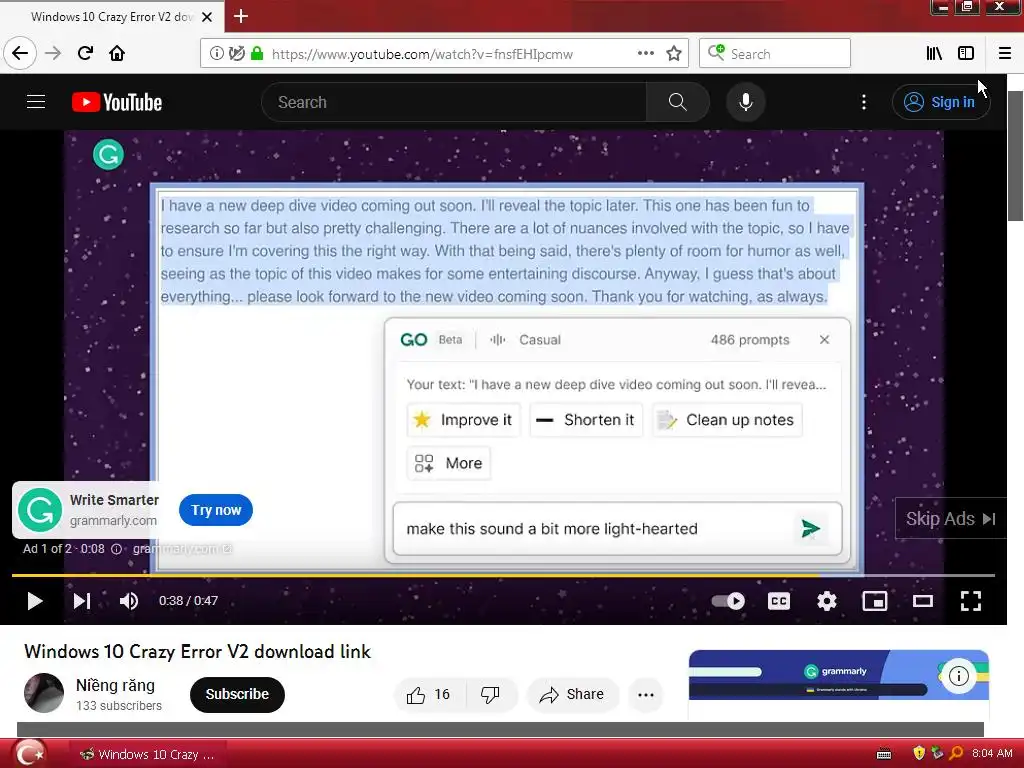Click the 8:04 AM clock
The width and height of the screenshot is (1024, 768).
[992, 754]
